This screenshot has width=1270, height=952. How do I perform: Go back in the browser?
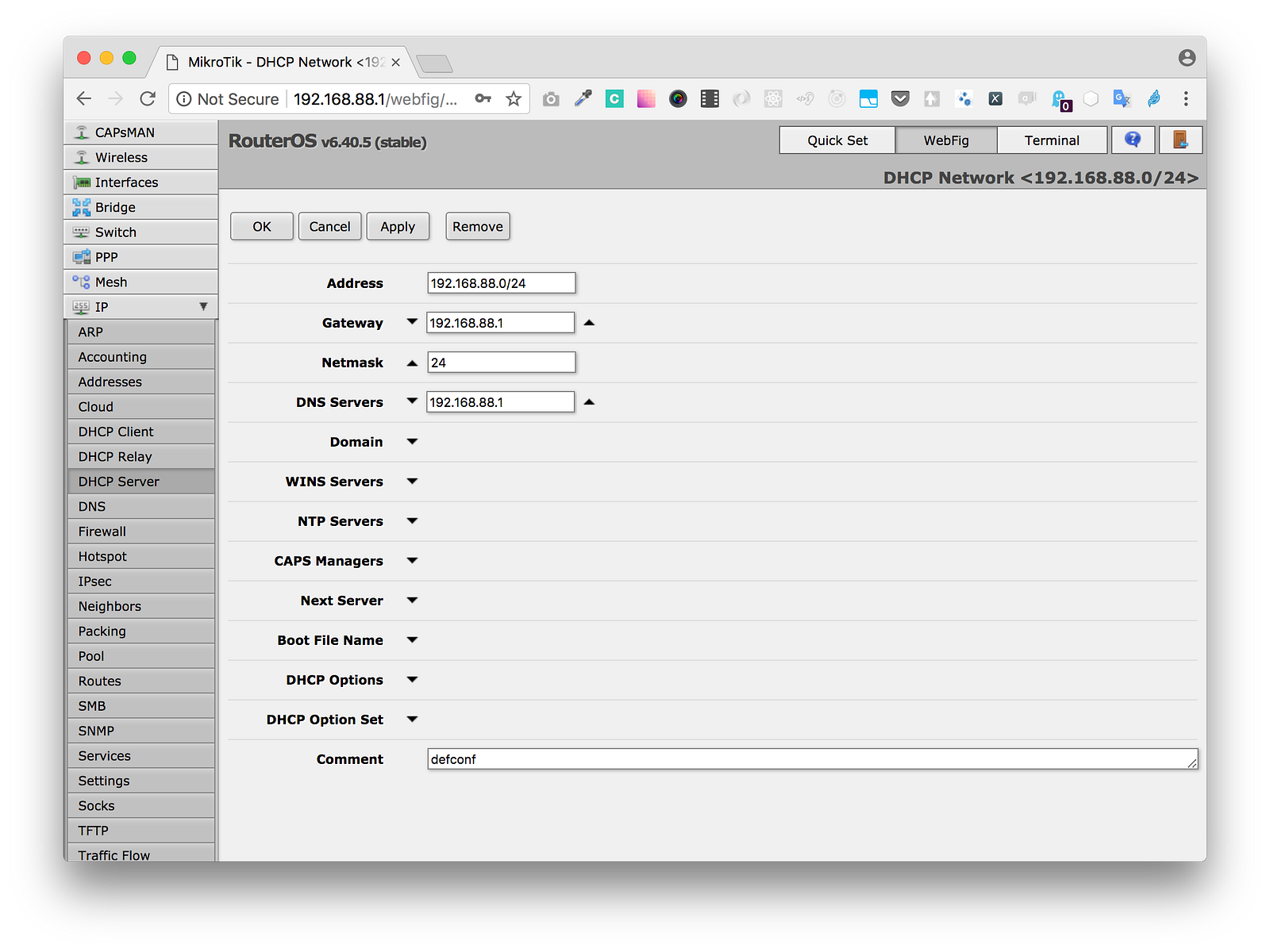tap(84, 98)
